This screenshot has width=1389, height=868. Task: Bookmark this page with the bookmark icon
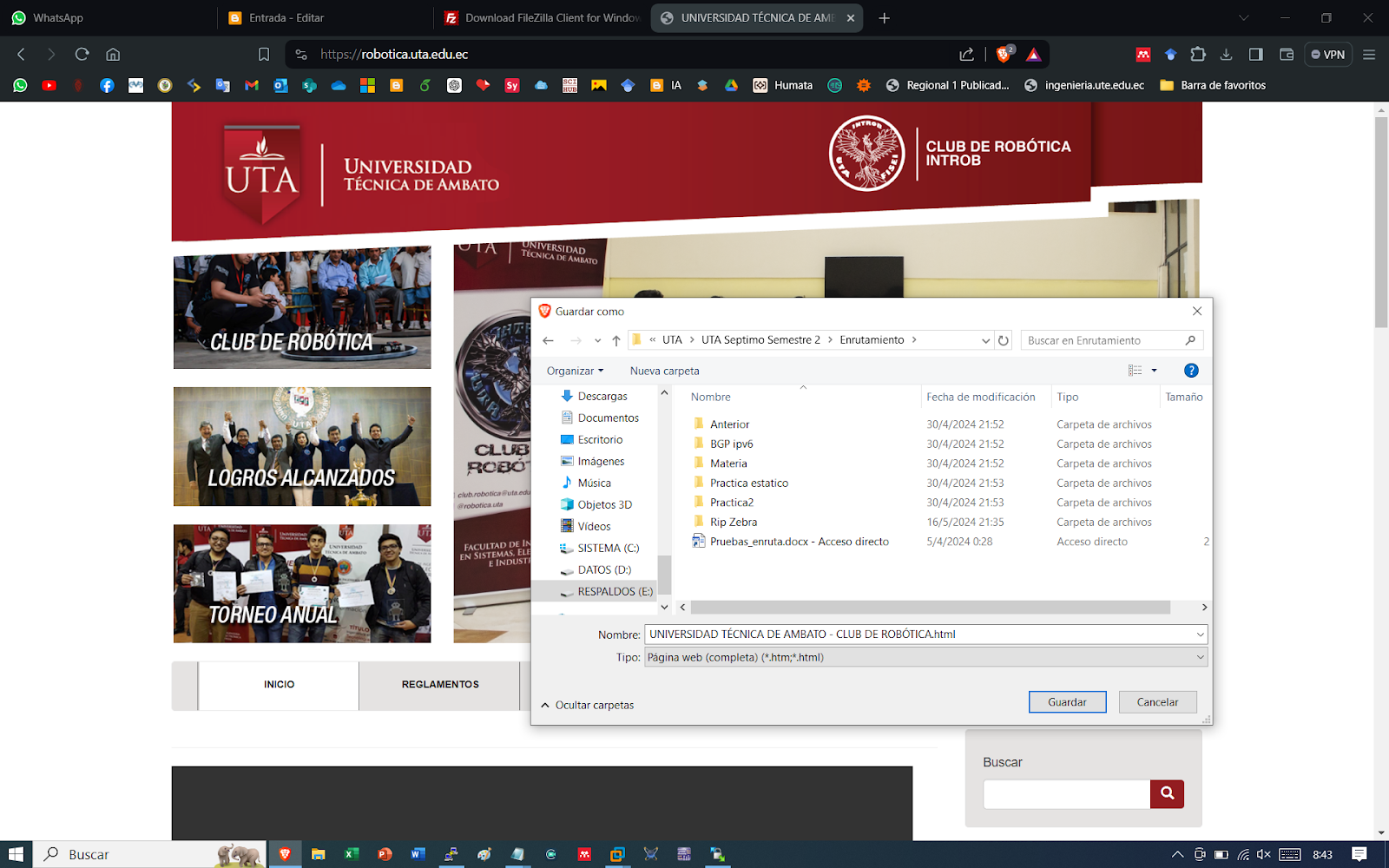point(264,54)
